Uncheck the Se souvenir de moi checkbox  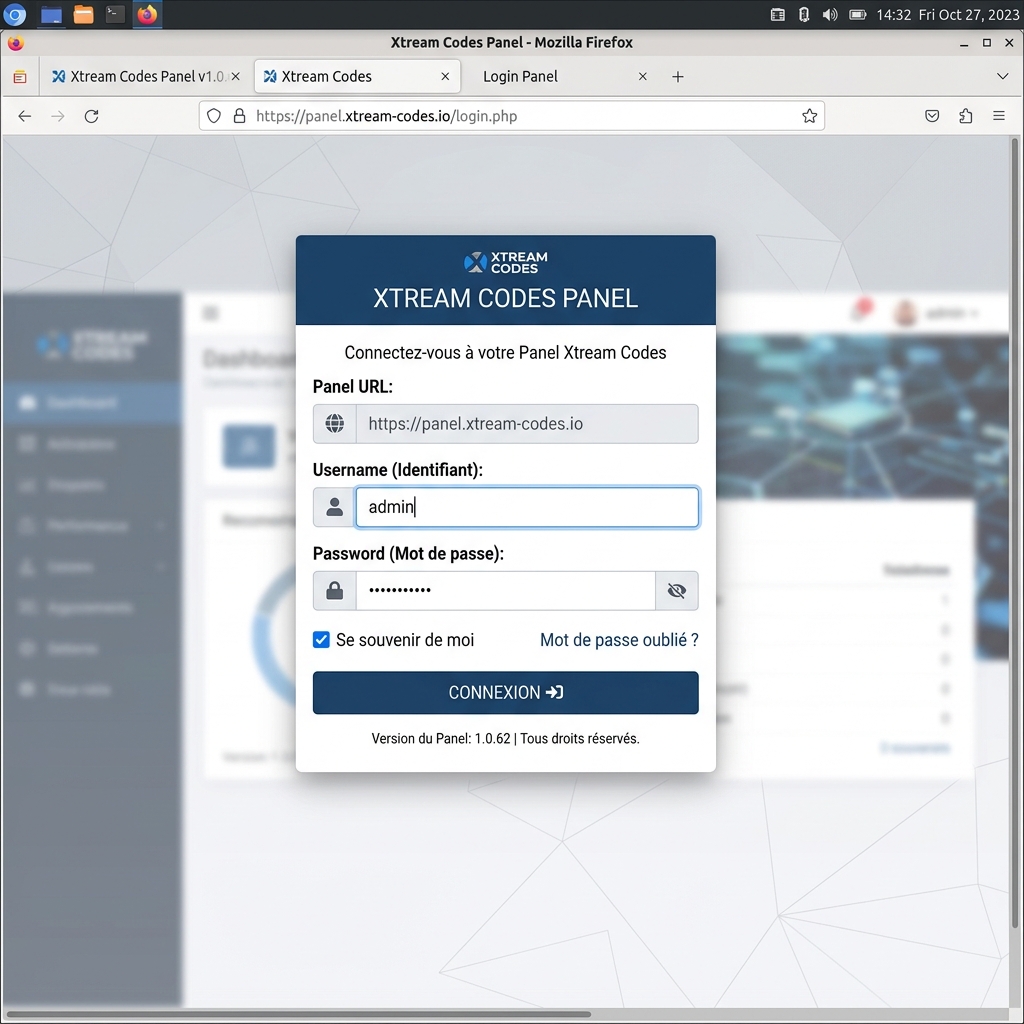point(321,640)
